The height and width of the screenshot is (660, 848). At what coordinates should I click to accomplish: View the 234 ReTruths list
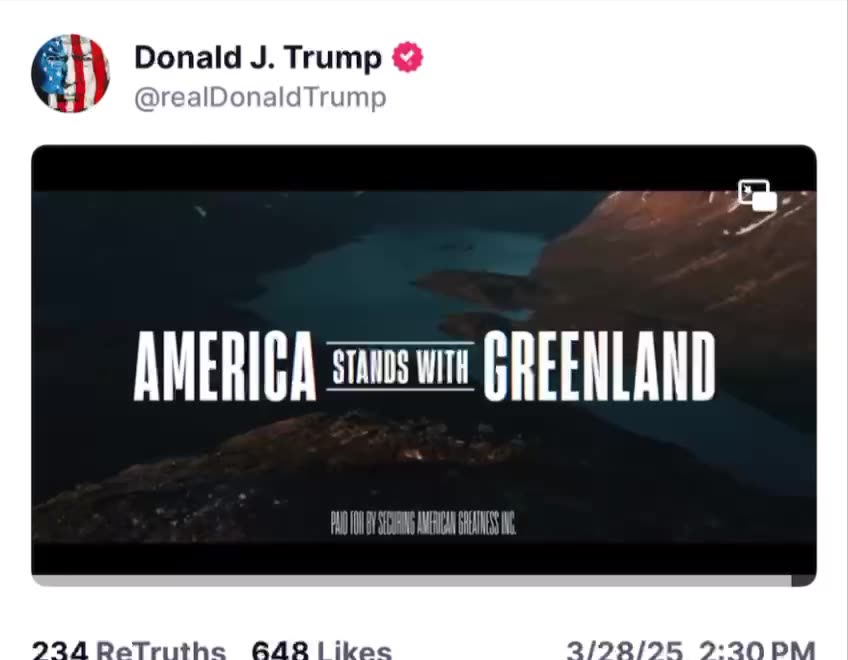pos(129,650)
